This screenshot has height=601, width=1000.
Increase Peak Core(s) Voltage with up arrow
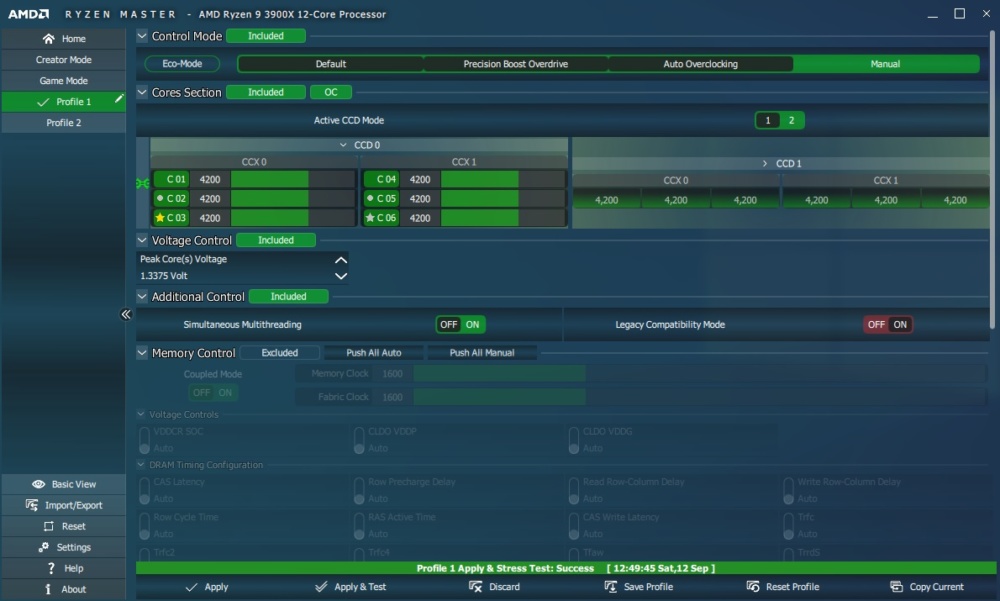pyautogui.click(x=341, y=260)
